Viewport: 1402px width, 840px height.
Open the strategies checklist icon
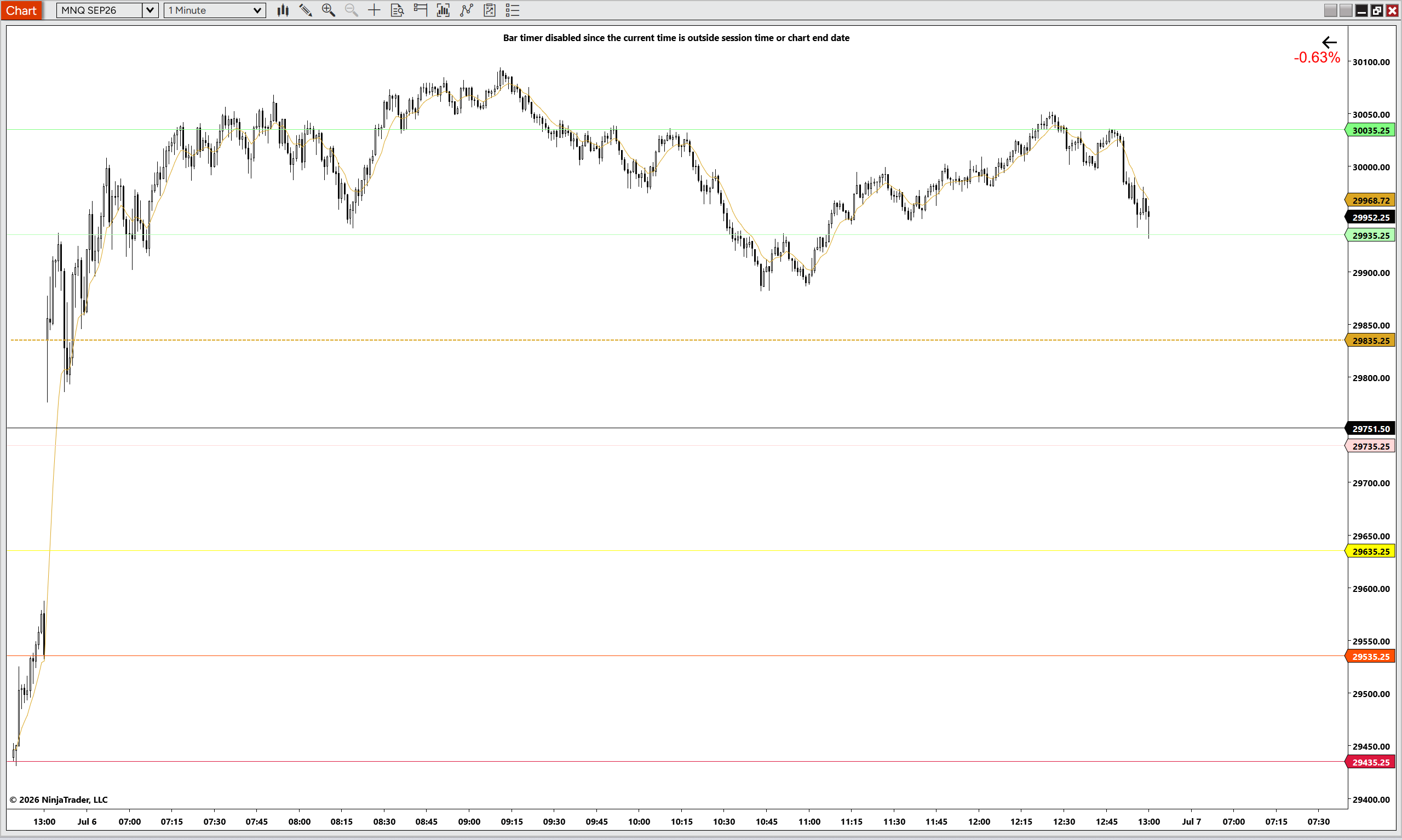(x=490, y=10)
